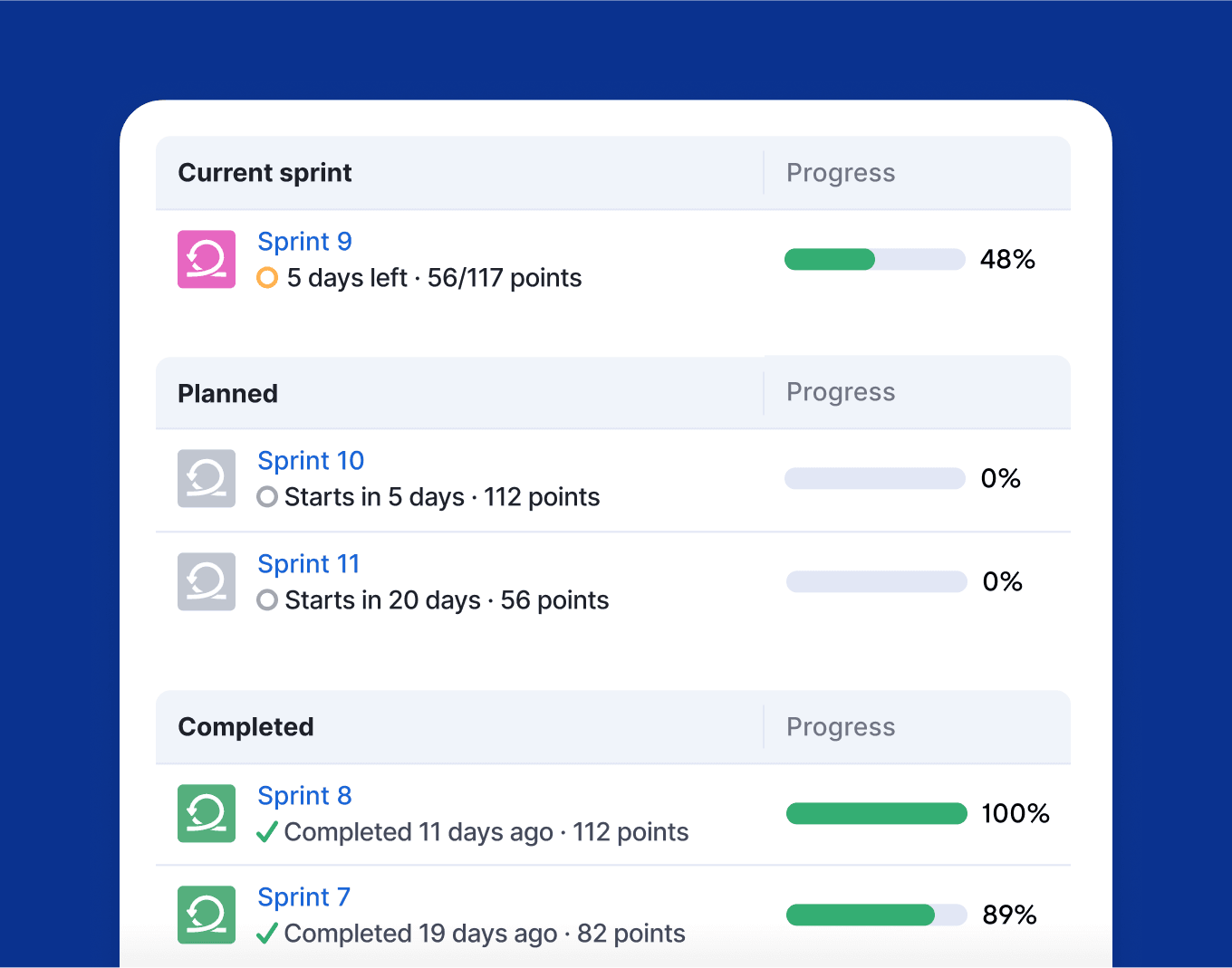Select the Sprint 7 completed sprint icon

(206, 915)
